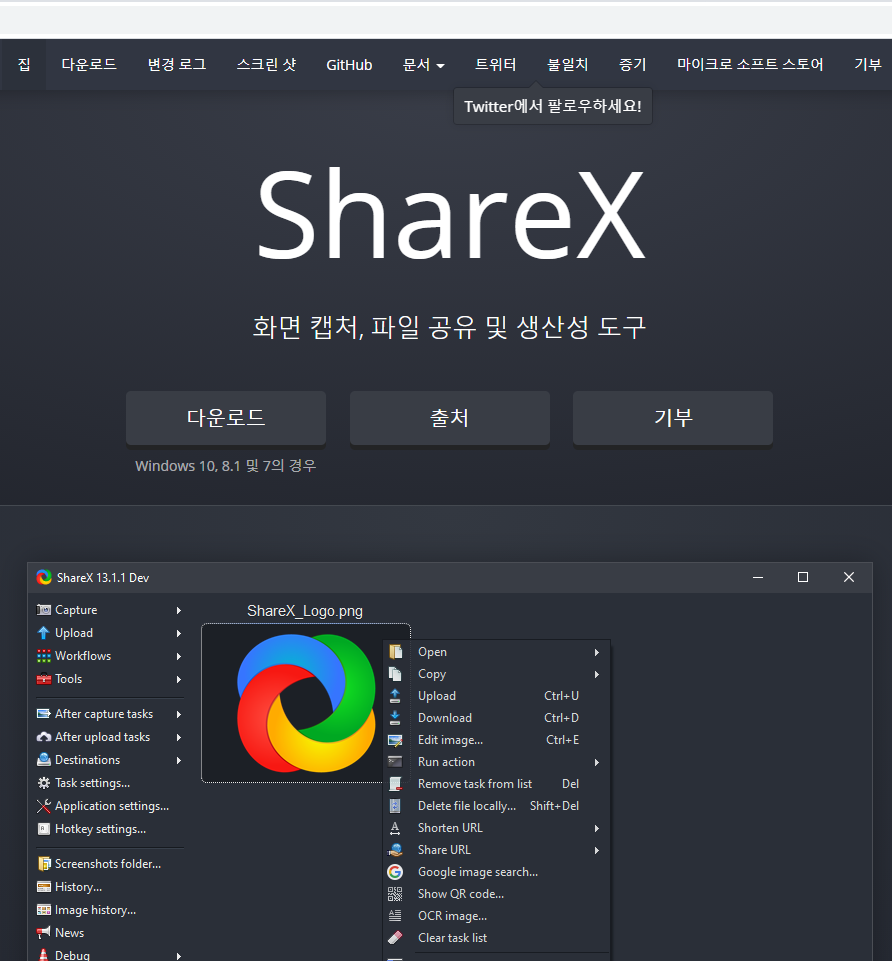Expand the Run action submenu arrow
This screenshot has height=961, width=892.
(x=596, y=762)
